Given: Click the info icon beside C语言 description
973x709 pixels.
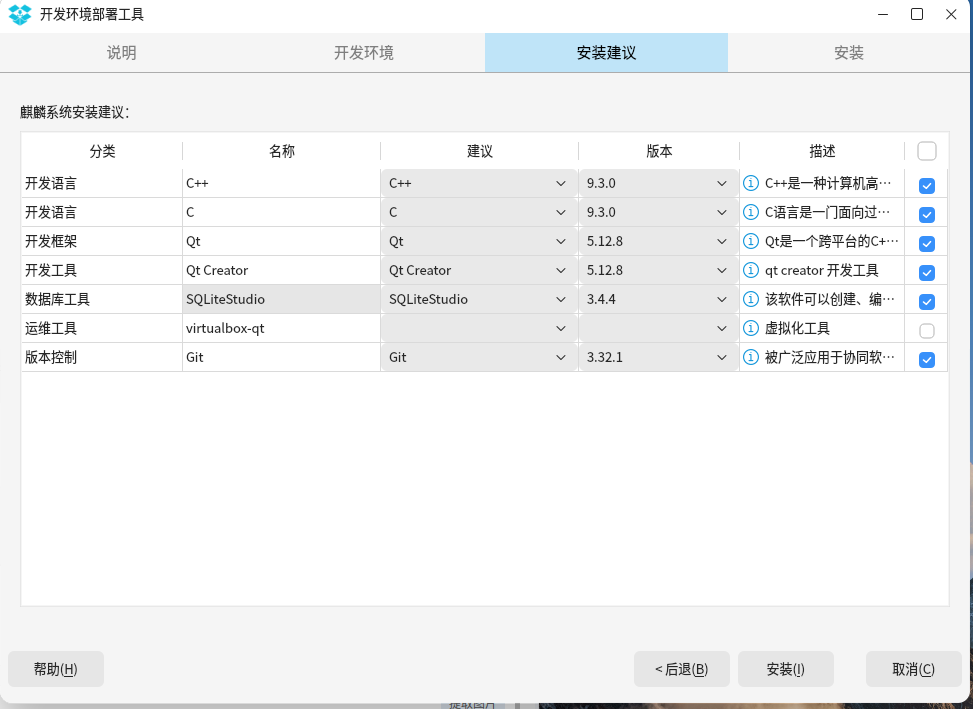Looking at the screenshot, I should (751, 212).
